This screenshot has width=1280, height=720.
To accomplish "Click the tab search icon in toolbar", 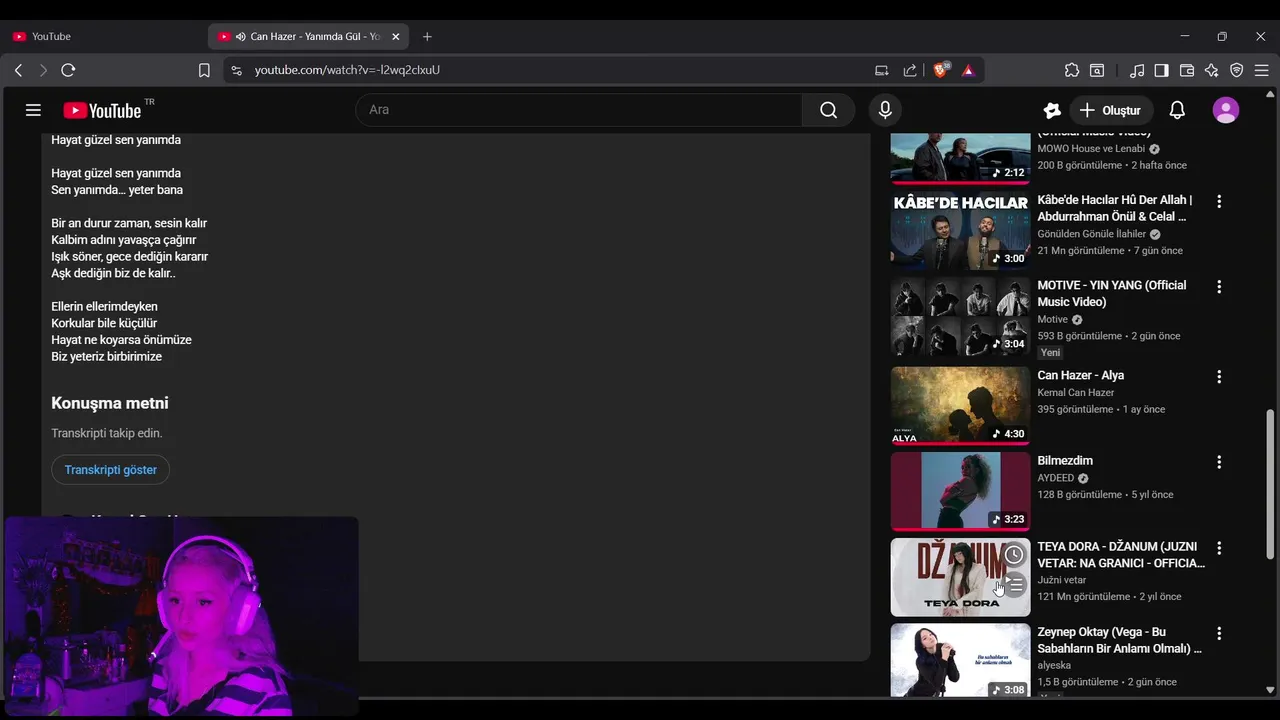I will 1097,70.
